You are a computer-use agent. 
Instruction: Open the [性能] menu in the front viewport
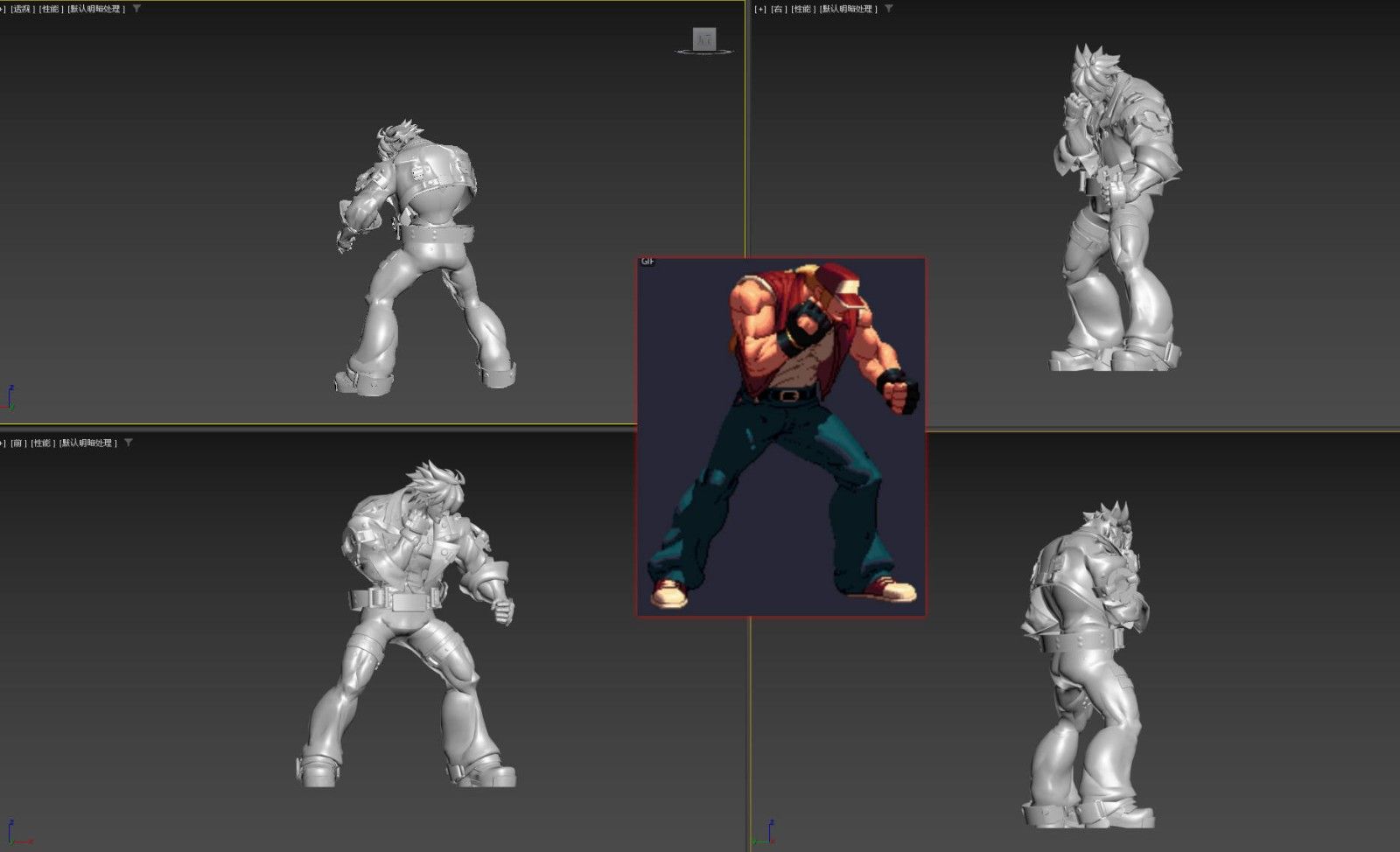coord(42,443)
